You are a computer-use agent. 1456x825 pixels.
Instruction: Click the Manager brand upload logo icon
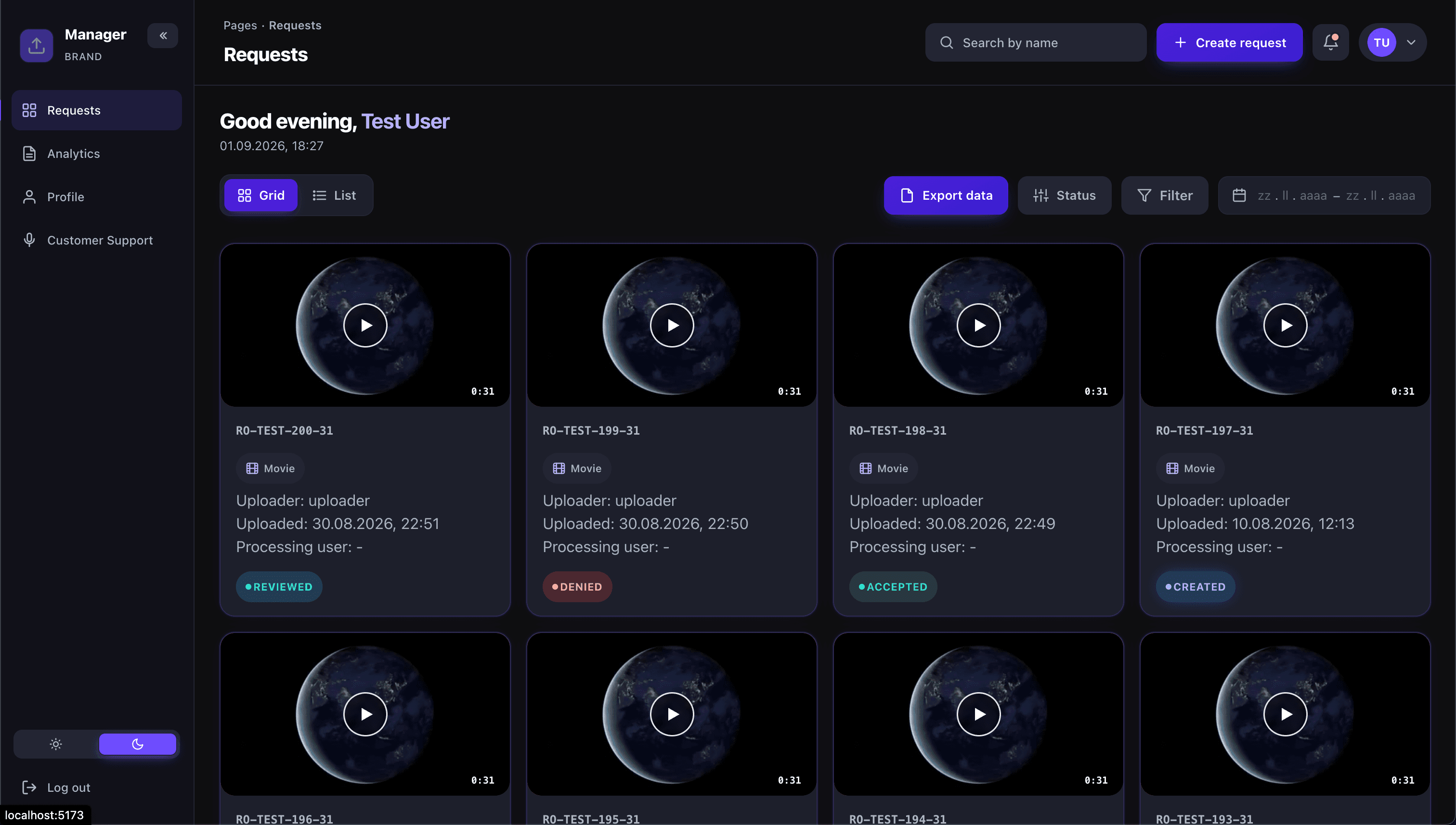[36, 45]
